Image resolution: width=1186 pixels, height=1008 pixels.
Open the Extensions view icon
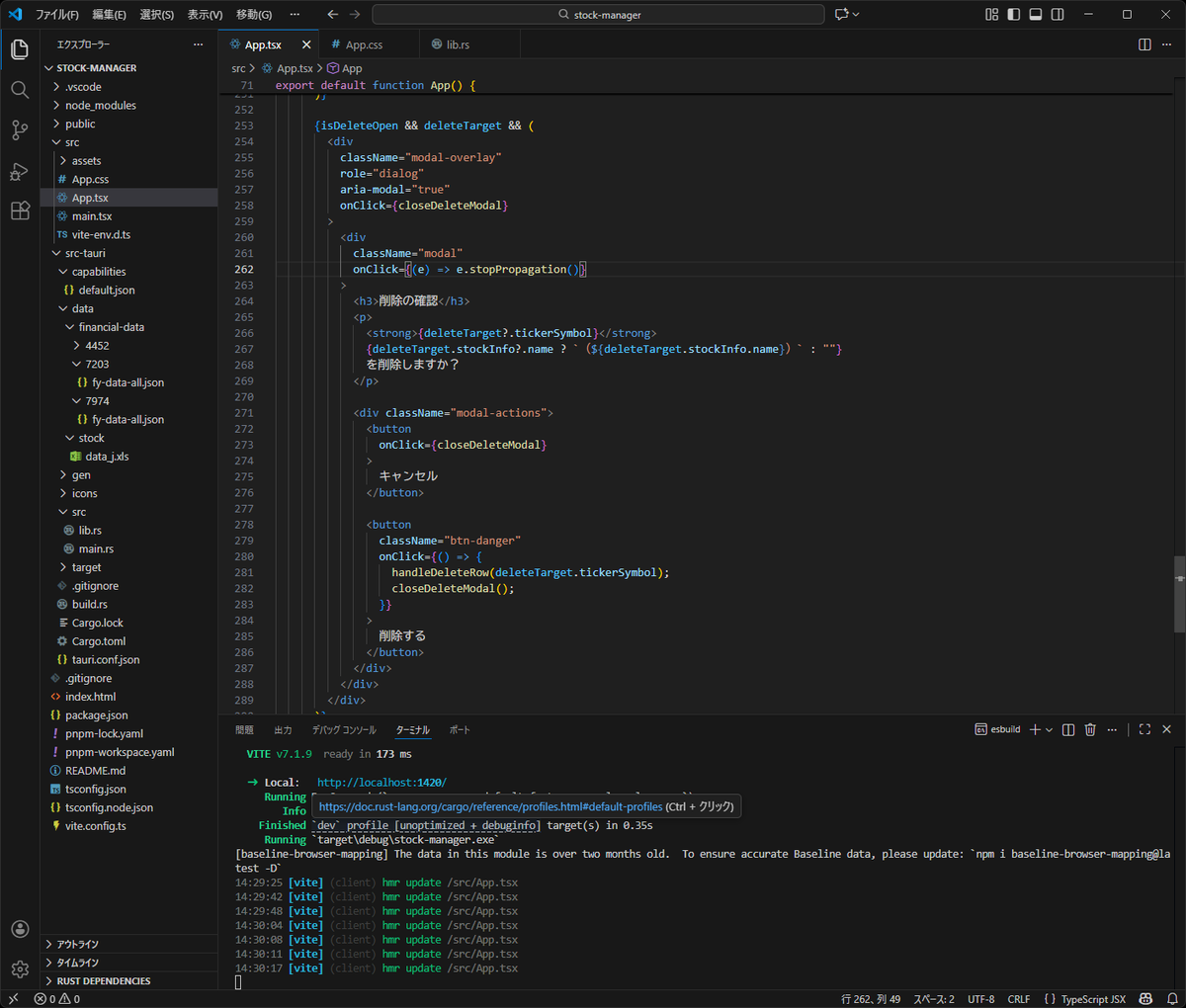[x=20, y=211]
